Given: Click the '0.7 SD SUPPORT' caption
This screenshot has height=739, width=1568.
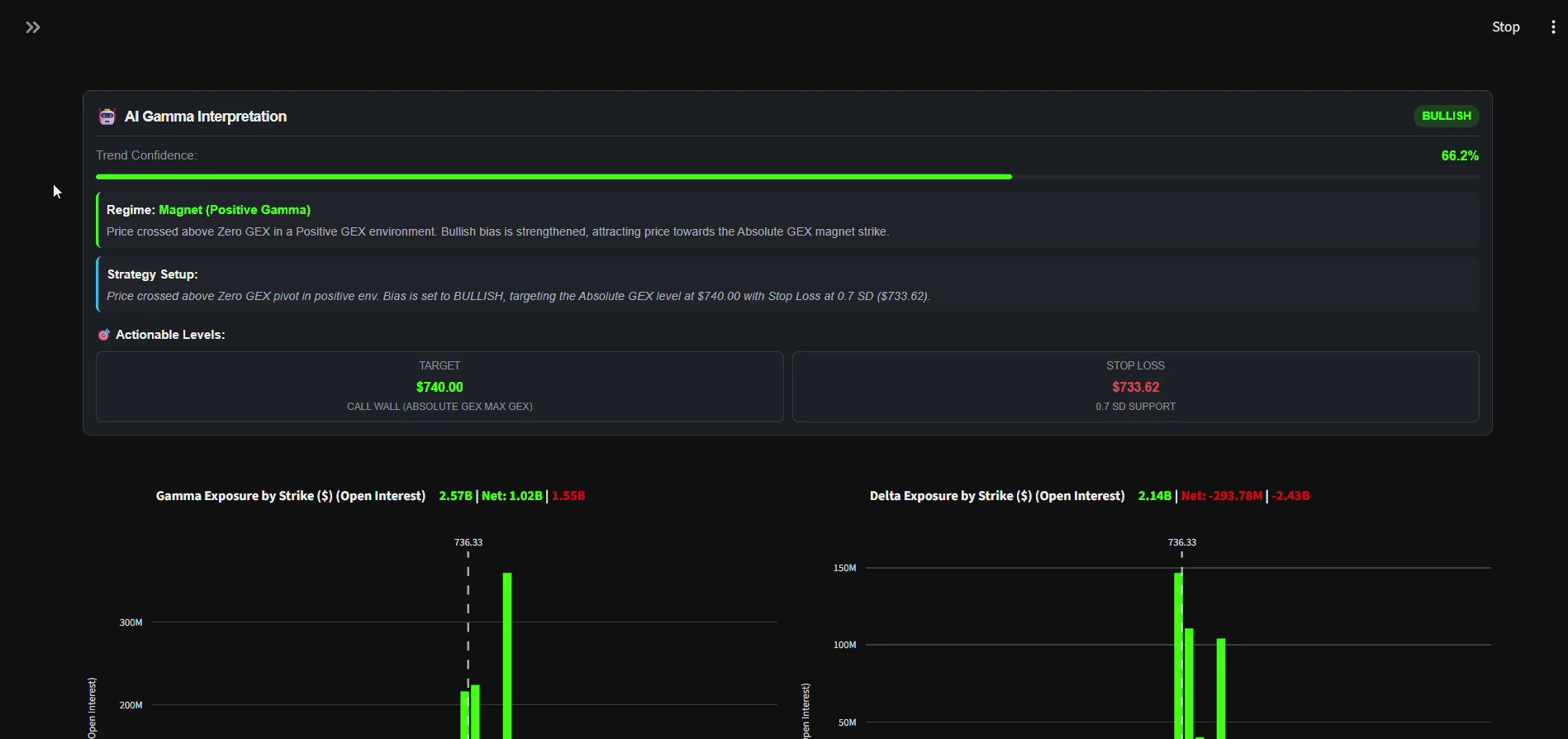Looking at the screenshot, I should [1135, 407].
